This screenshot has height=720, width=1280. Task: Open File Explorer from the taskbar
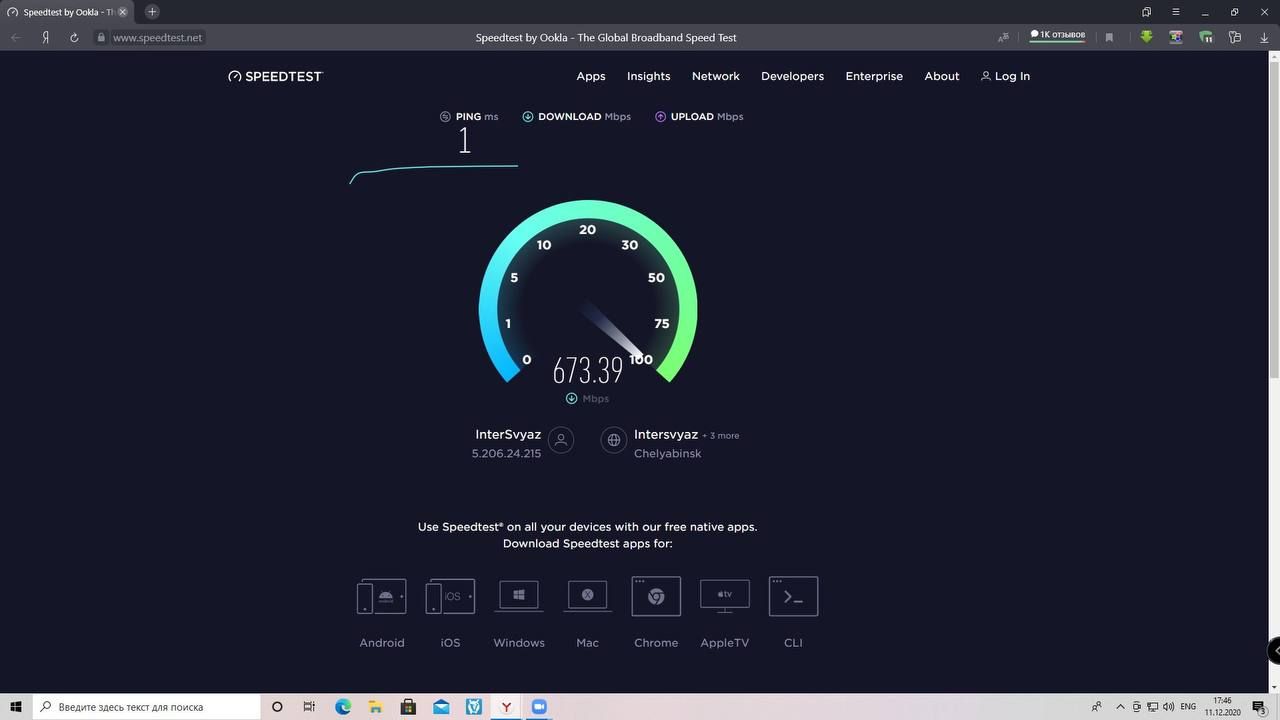[375, 706]
